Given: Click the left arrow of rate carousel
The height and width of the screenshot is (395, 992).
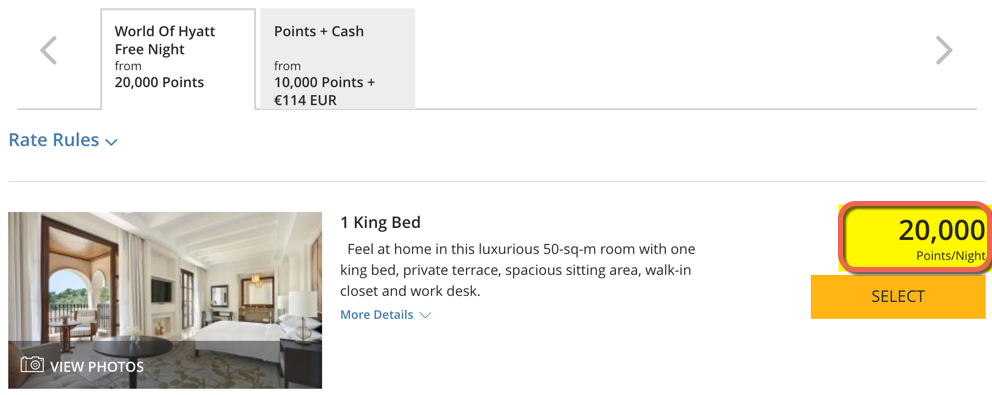Looking at the screenshot, I should 49,50.
